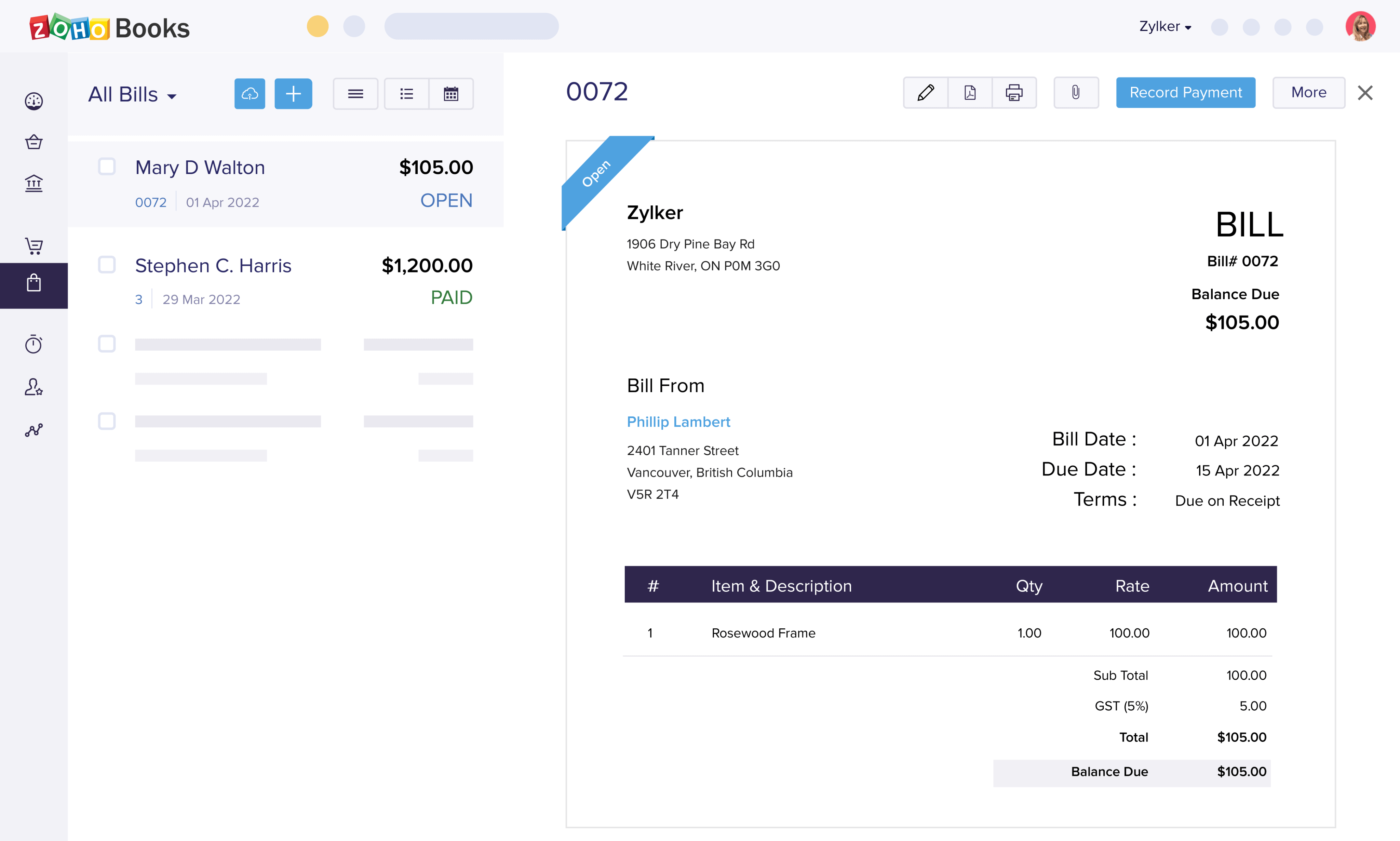This screenshot has width=1400, height=841.
Task: Open vendor Phillip Lambert link
Action: [x=678, y=422]
